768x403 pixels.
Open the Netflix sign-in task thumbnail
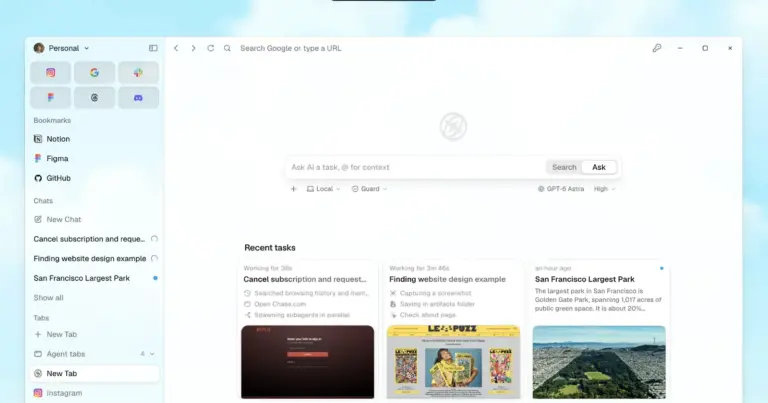point(308,361)
